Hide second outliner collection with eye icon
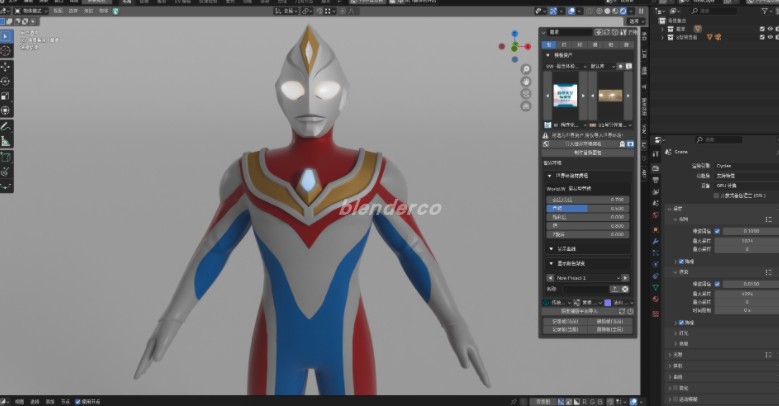The height and width of the screenshot is (406, 779). pyautogui.click(x=770, y=37)
